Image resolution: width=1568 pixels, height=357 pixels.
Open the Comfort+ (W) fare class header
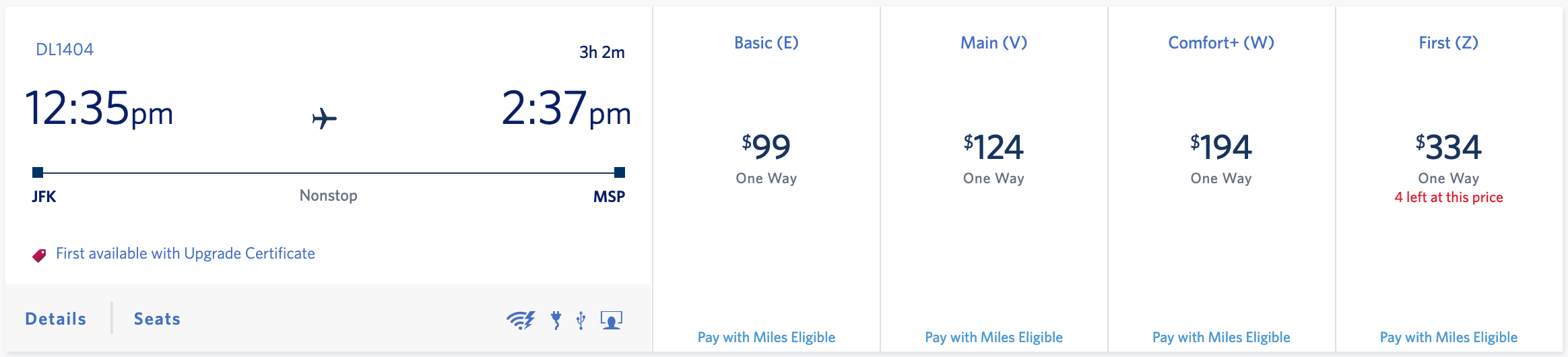tap(1221, 42)
